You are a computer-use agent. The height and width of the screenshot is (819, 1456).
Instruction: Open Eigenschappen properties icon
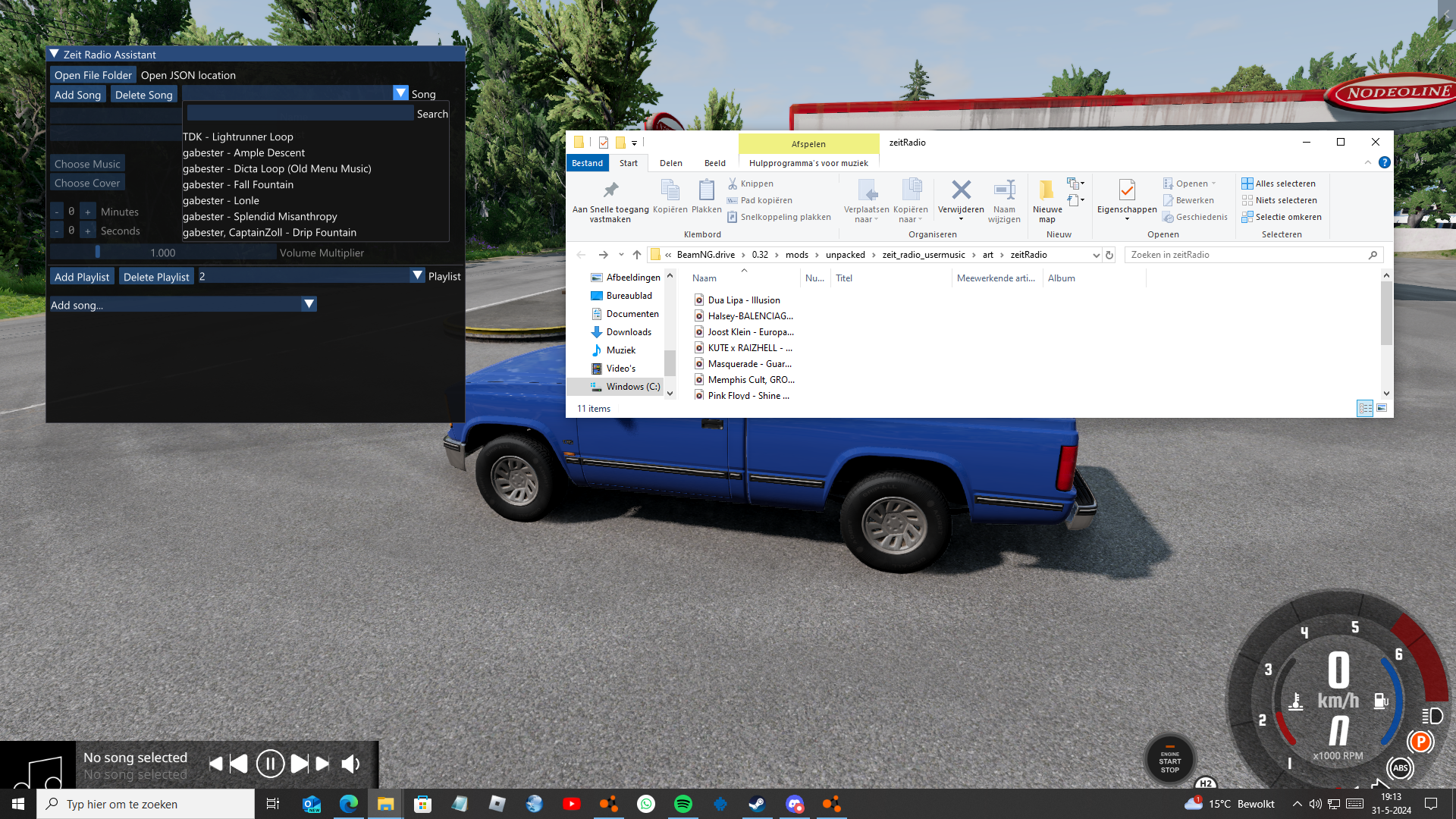1126,190
